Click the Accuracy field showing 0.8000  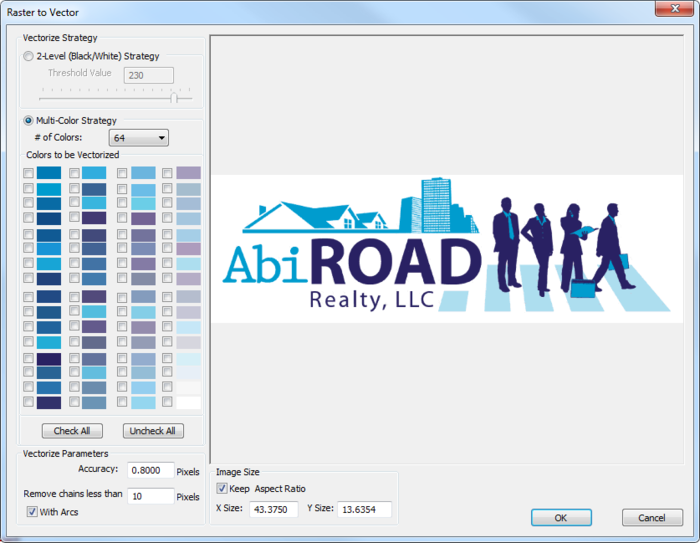point(150,470)
